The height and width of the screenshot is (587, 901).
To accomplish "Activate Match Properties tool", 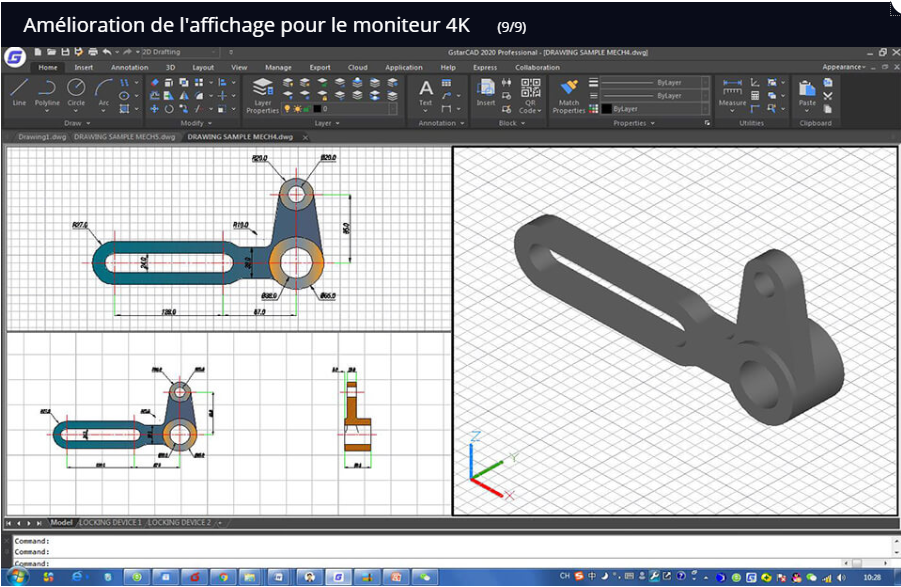I will [569, 93].
